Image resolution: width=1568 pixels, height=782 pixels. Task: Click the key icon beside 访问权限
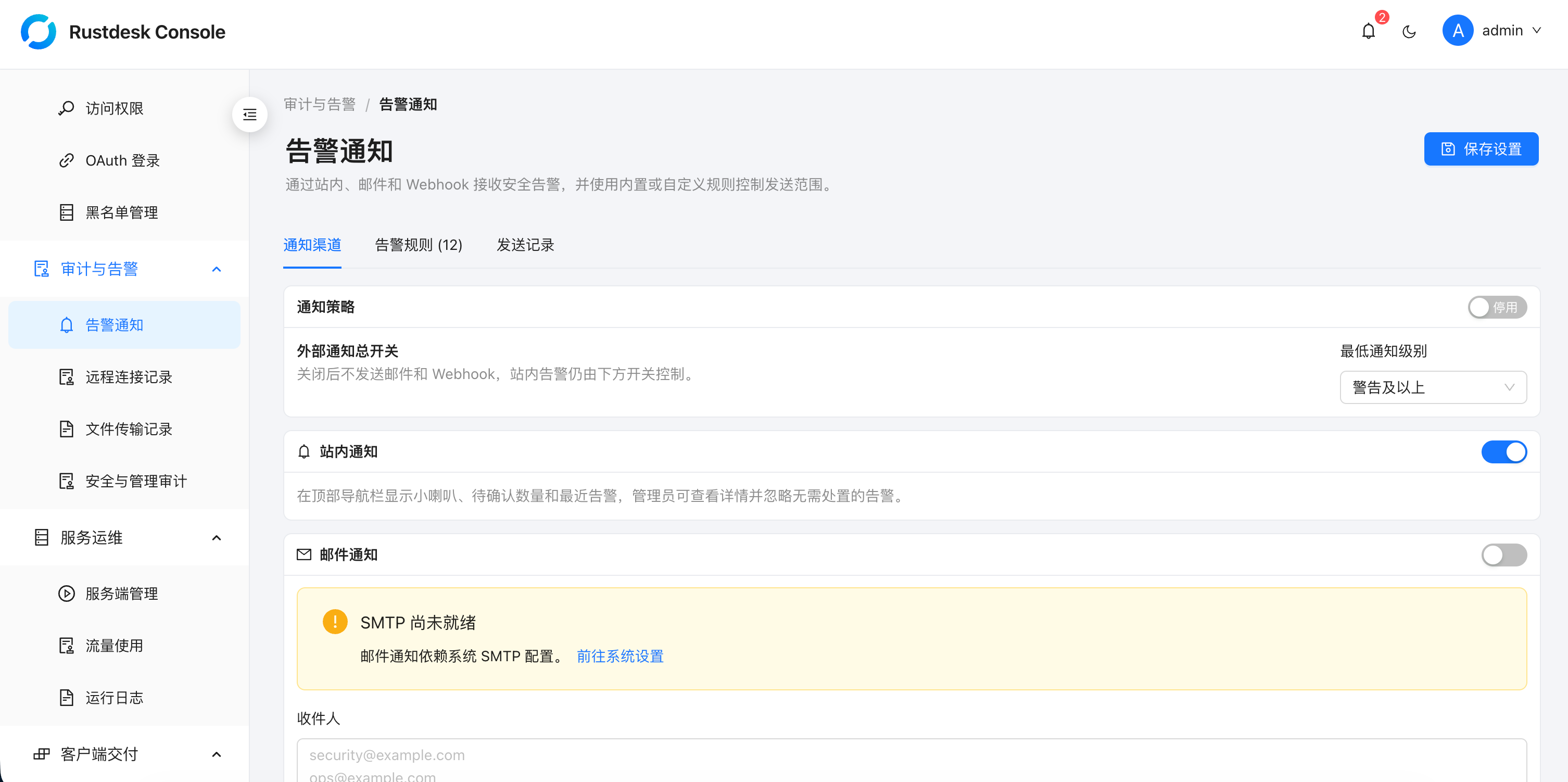pos(66,108)
